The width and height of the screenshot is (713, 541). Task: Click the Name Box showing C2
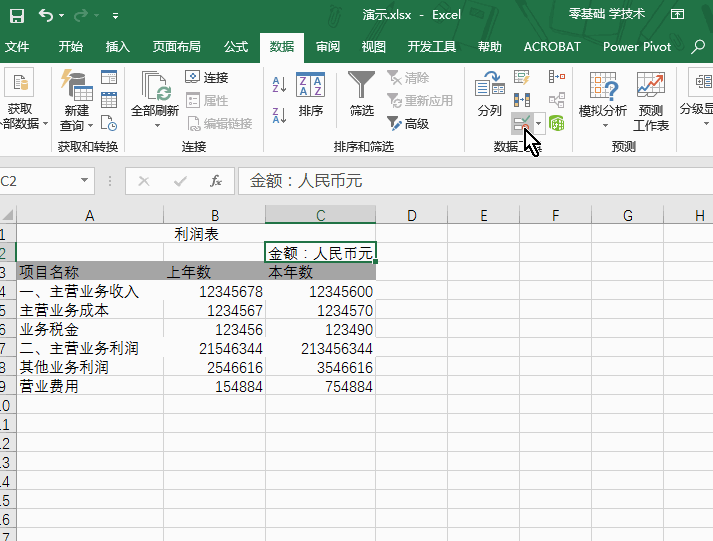pos(39,181)
